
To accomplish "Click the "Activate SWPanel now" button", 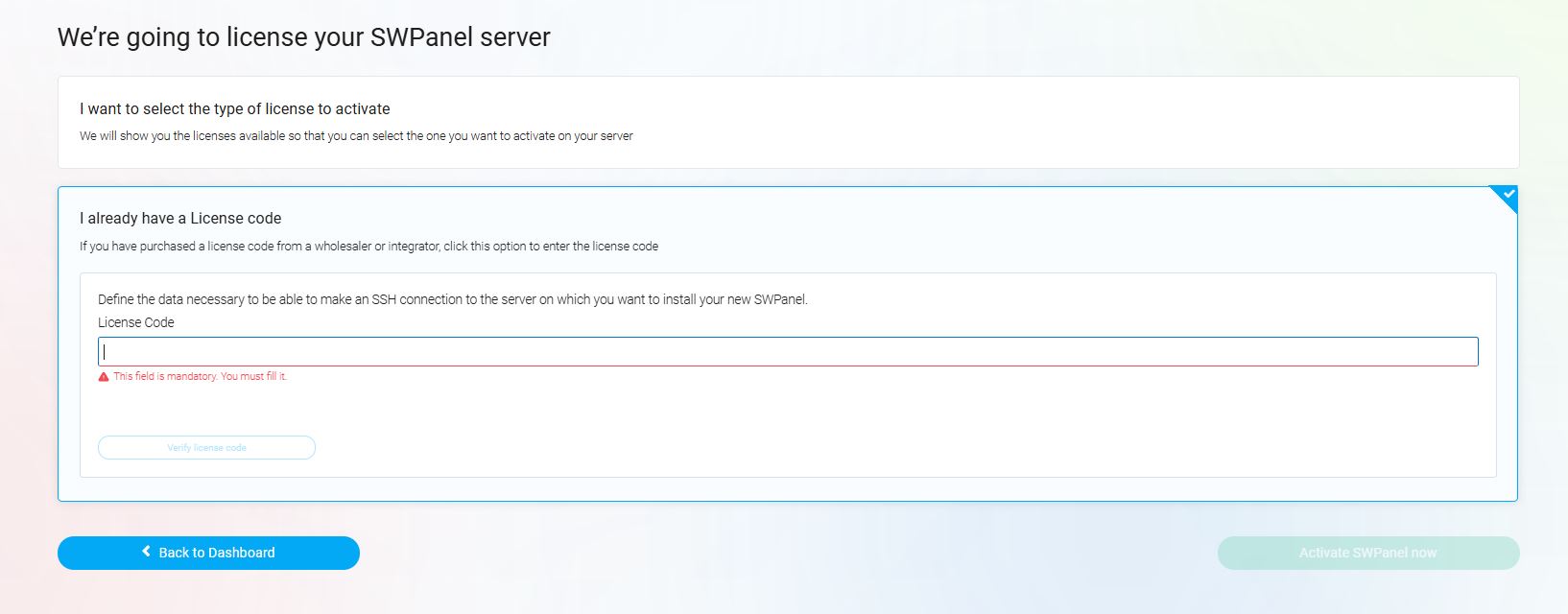I will 1368,553.
